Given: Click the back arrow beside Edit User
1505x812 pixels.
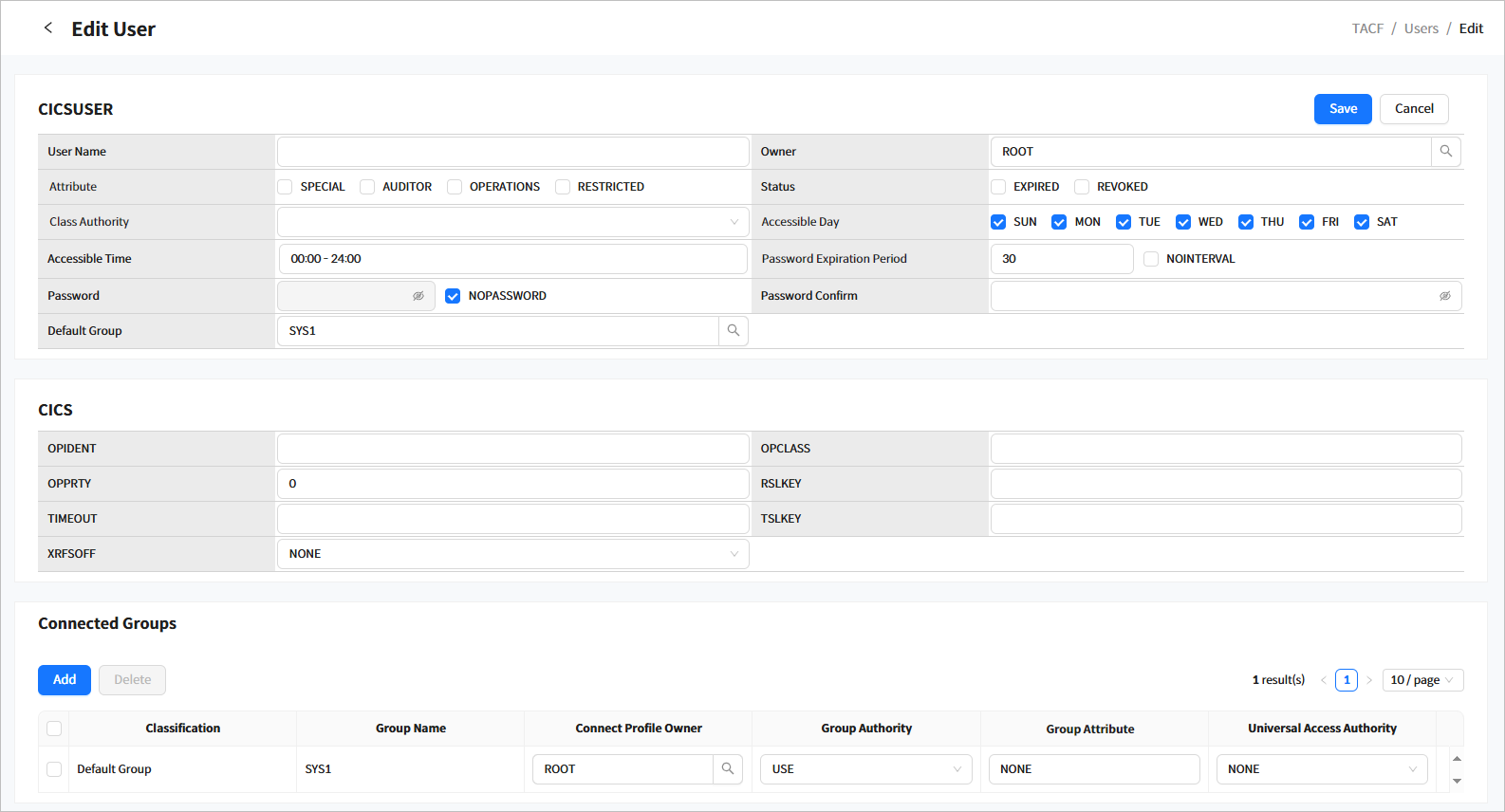Looking at the screenshot, I should coord(48,28).
